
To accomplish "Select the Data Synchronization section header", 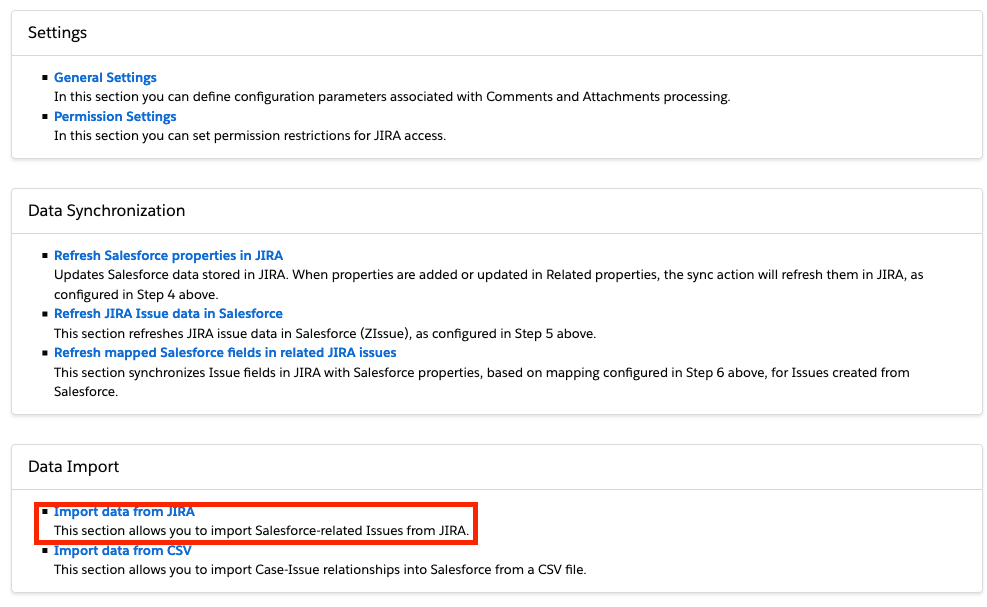I will point(105,210).
